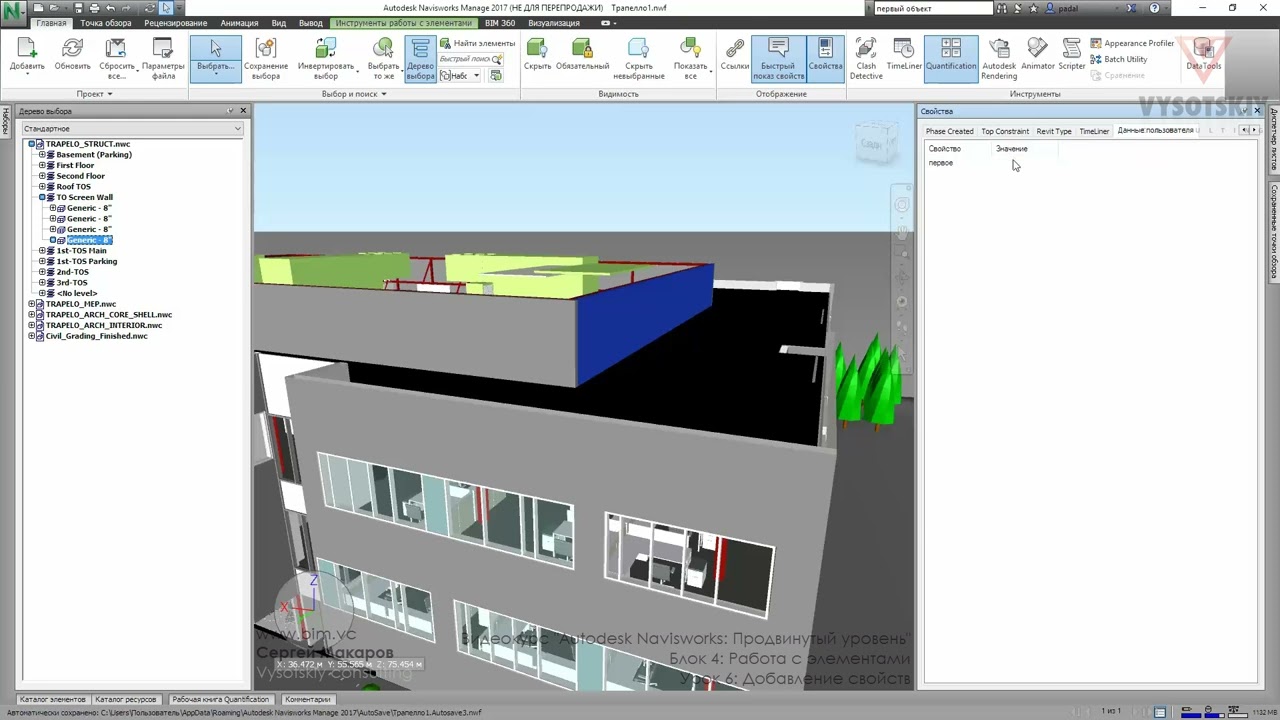Open the Batch Utility tool
This screenshot has width=1280, height=720.
click(x=1119, y=59)
